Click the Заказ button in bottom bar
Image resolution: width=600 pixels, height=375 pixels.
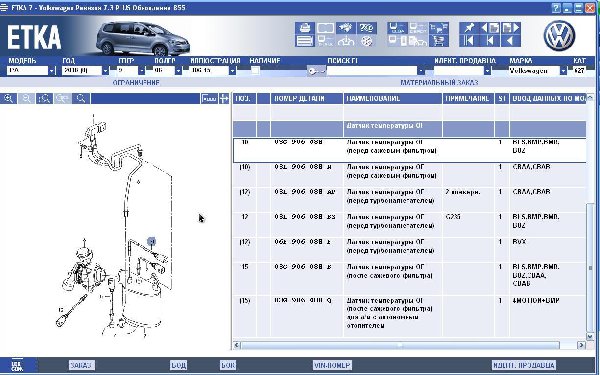point(81,365)
